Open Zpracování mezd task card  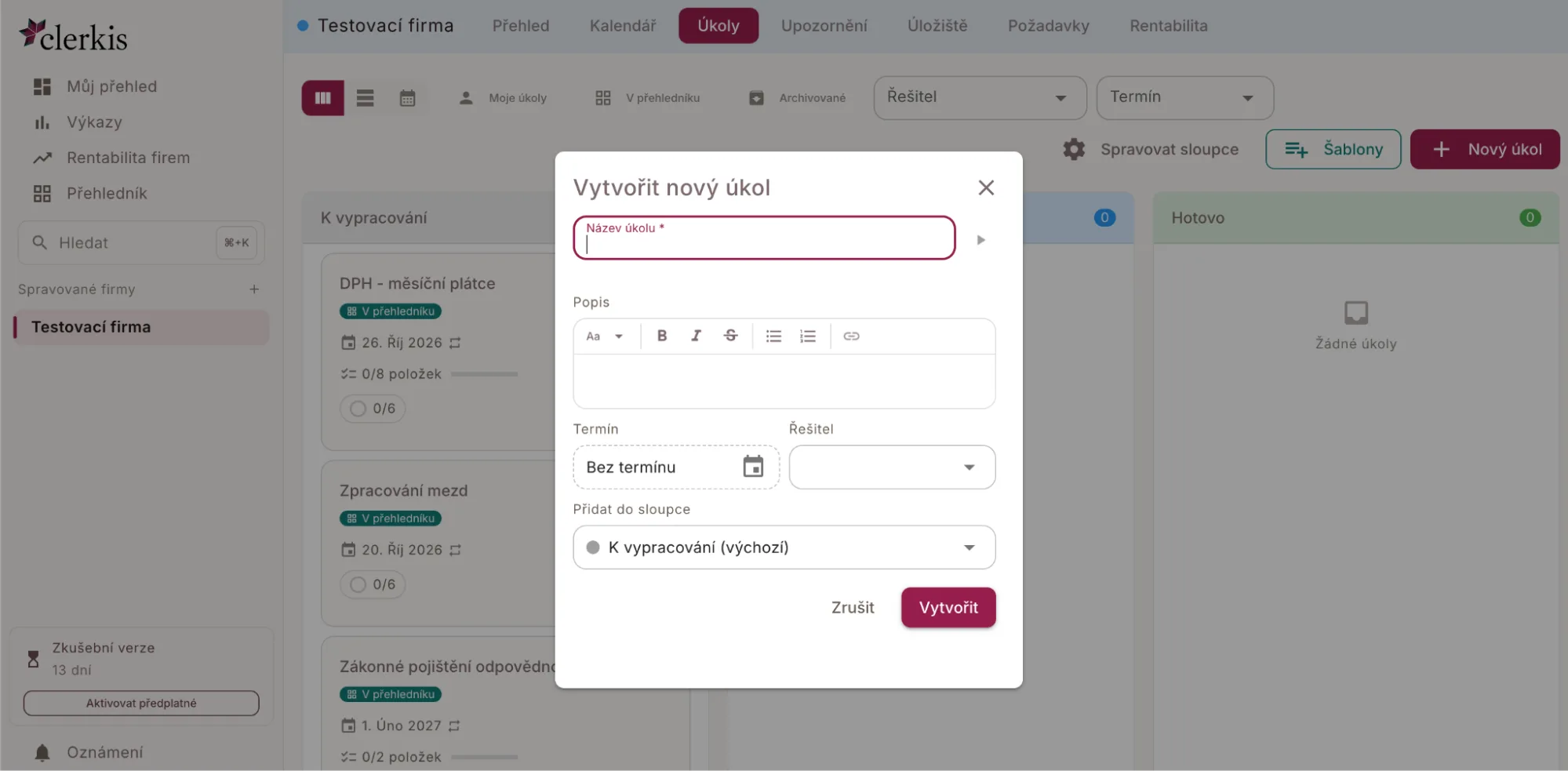[403, 491]
